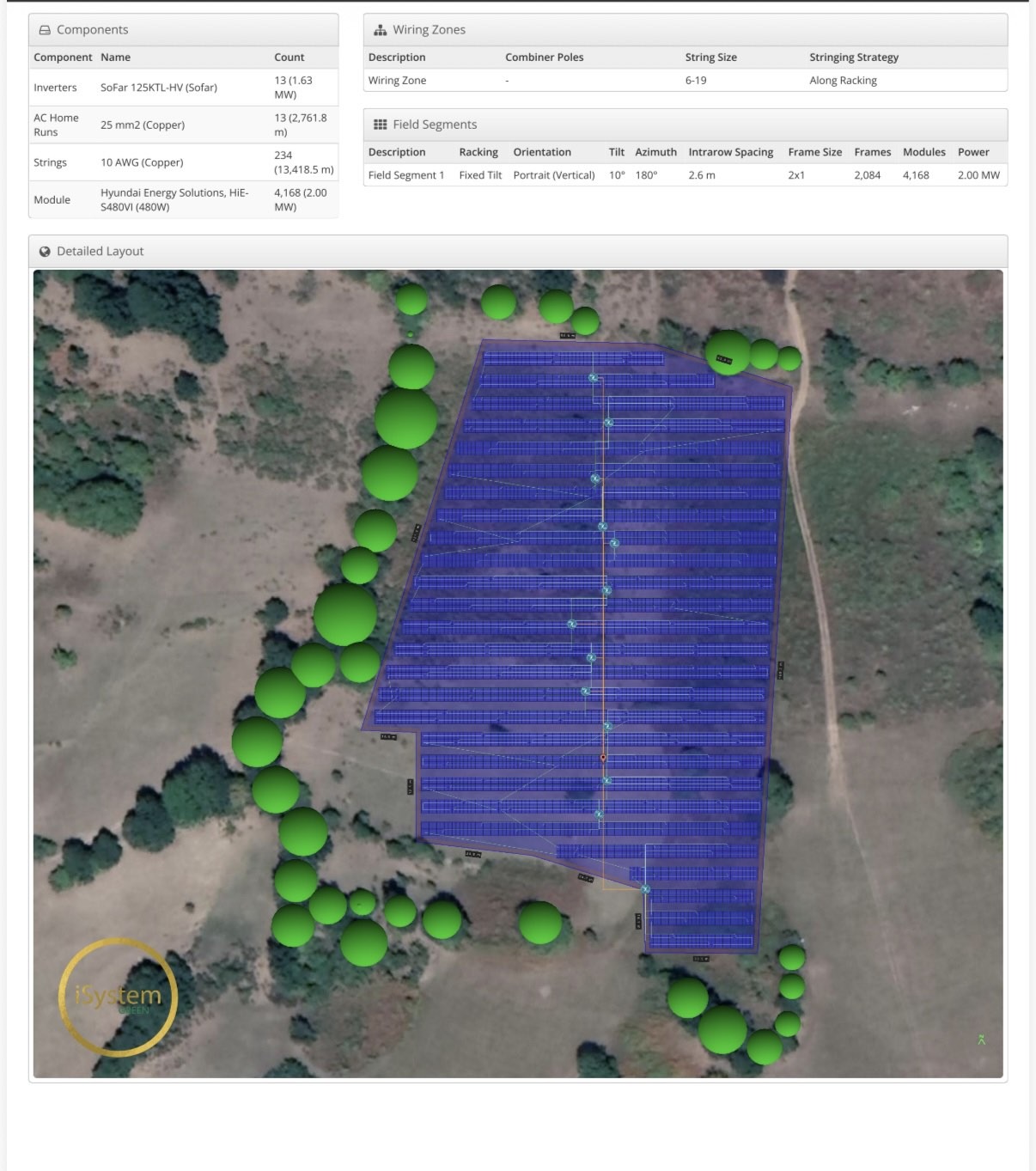Click the 6-19 string size value
The height and width of the screenshot is (1171, 1036).
coord(696,81)
